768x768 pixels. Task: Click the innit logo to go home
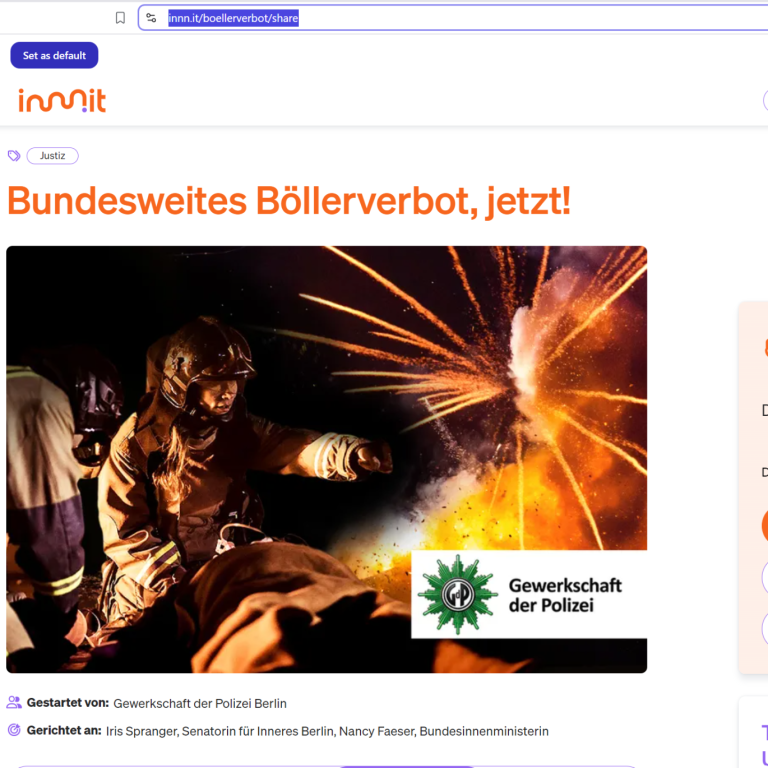coord(62,100)
